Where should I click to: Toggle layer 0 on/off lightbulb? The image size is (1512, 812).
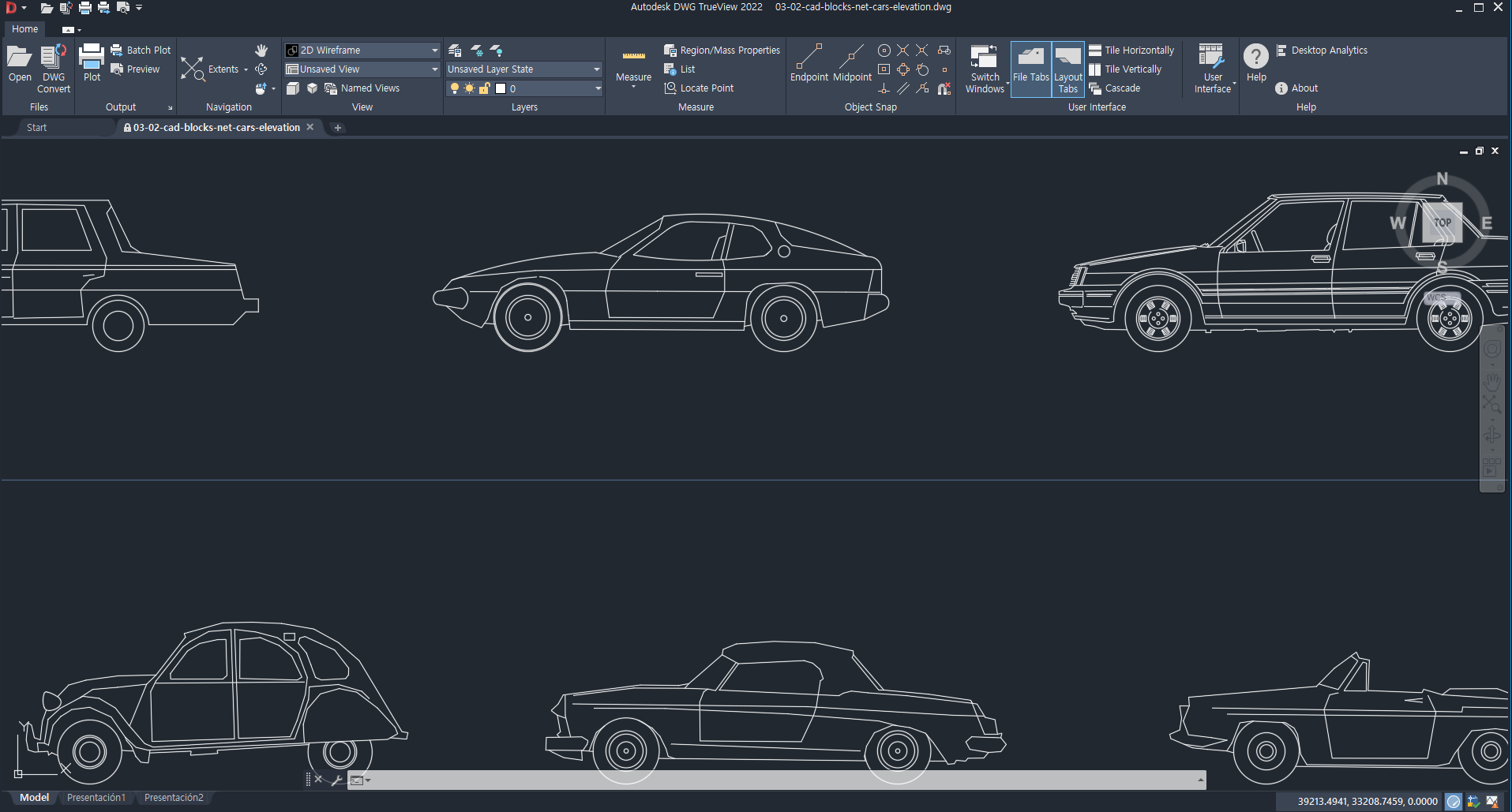pyautogui.click(x=454, y=88)
